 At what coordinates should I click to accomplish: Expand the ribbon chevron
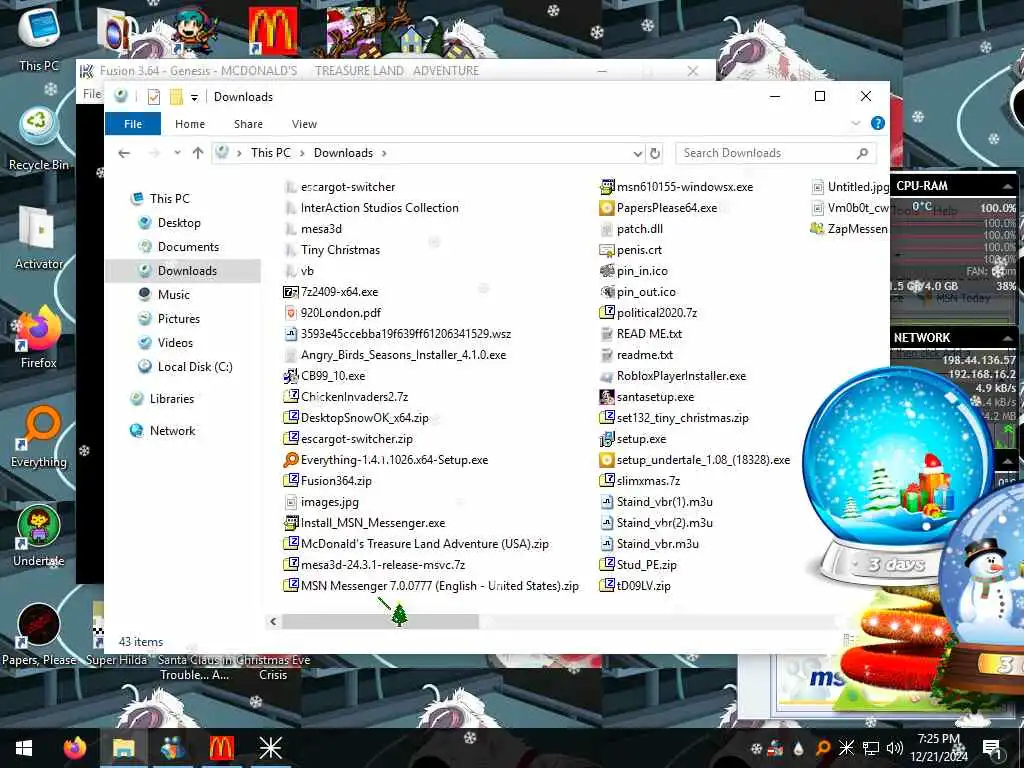[856, 123]
